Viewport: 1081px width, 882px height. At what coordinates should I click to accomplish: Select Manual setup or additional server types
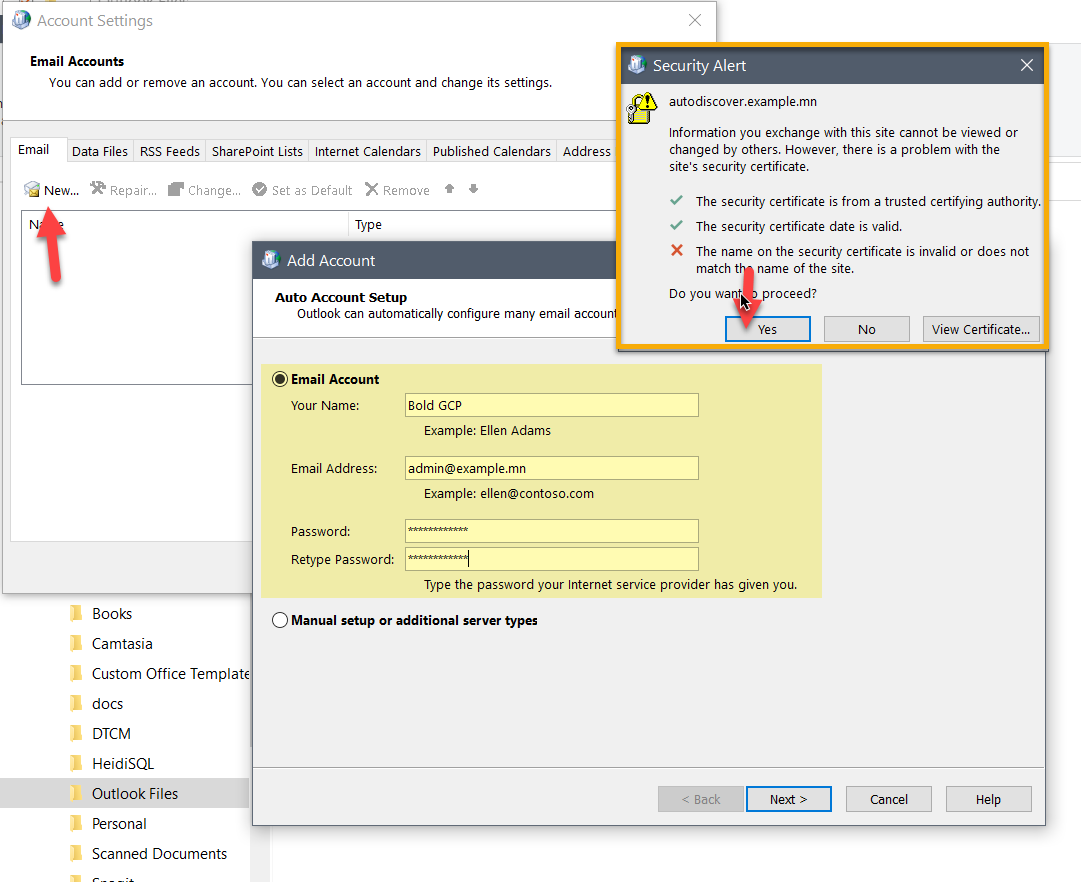click(x=280, y=620)
